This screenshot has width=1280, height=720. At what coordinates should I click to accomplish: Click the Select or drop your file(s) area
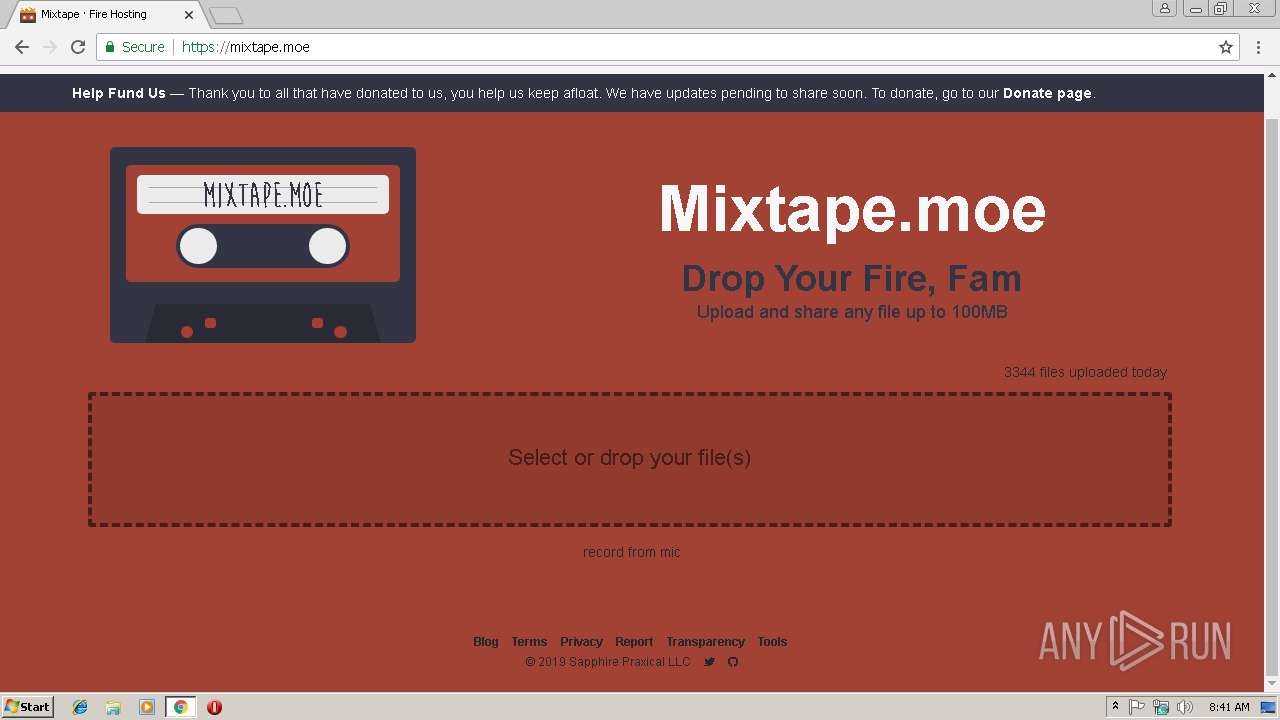(630, 459)
